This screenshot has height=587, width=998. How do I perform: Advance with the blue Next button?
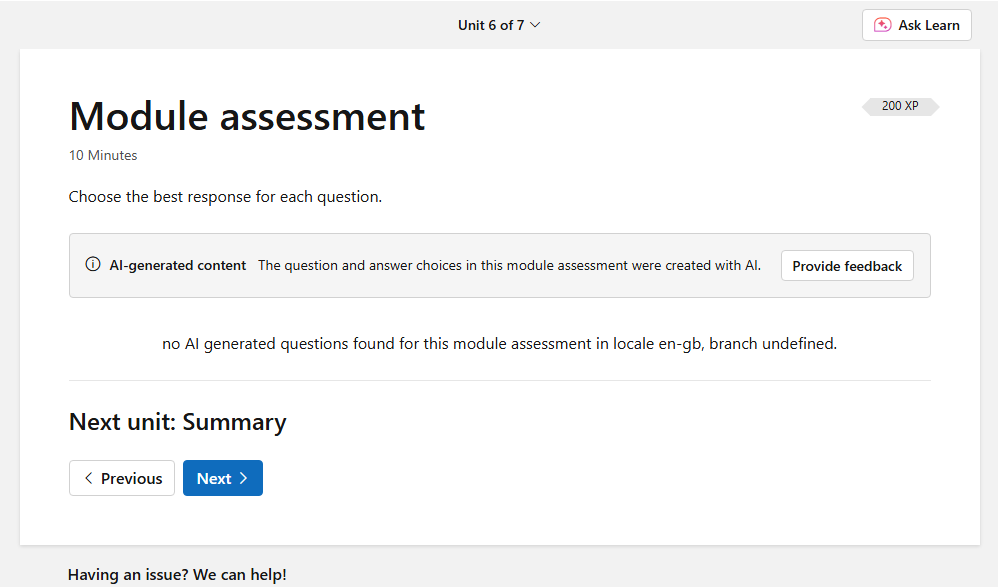pyautogui.click(x=222, y=478)
